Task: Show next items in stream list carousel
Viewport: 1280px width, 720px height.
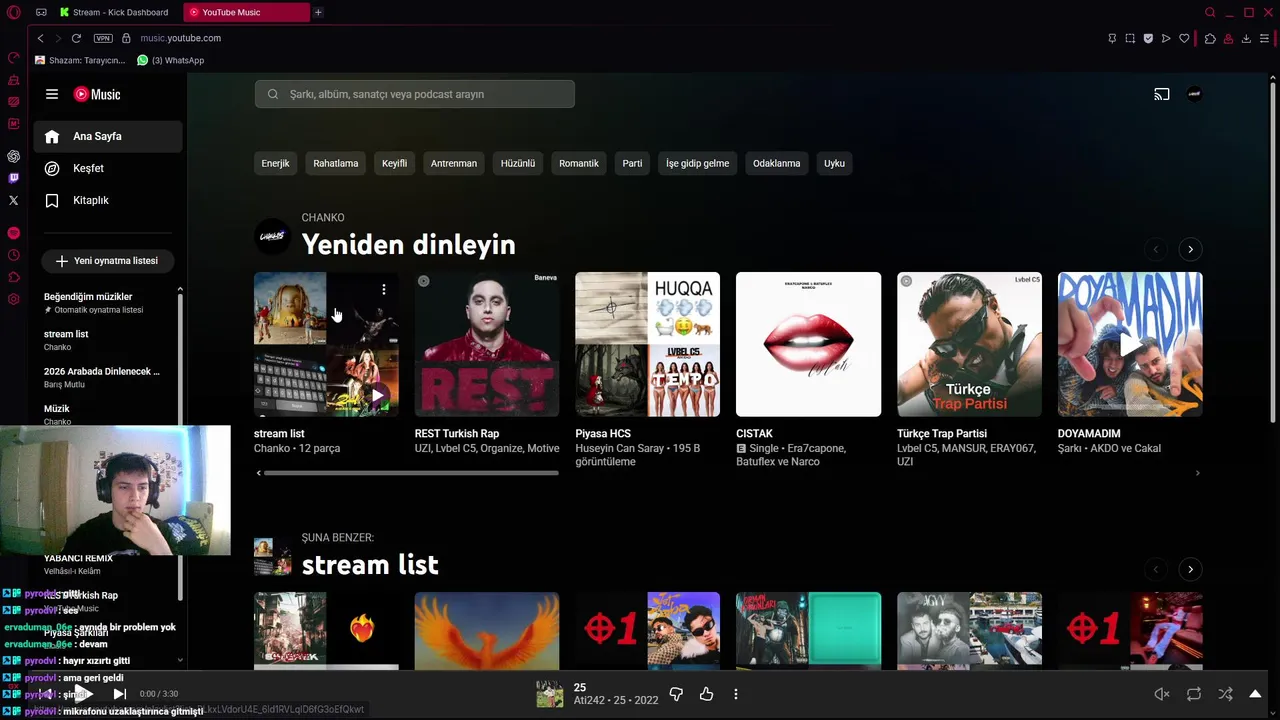Action: pos(1190,569)
